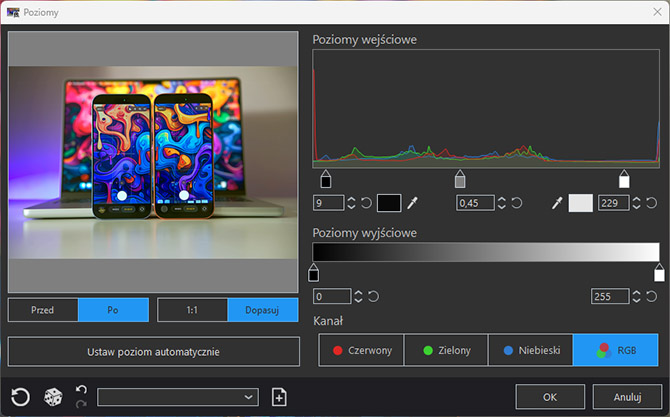Image resolution: width=670 pixels, height=417 pixels.
Task: Reset the input black level 9
Action: coord(366,203)
